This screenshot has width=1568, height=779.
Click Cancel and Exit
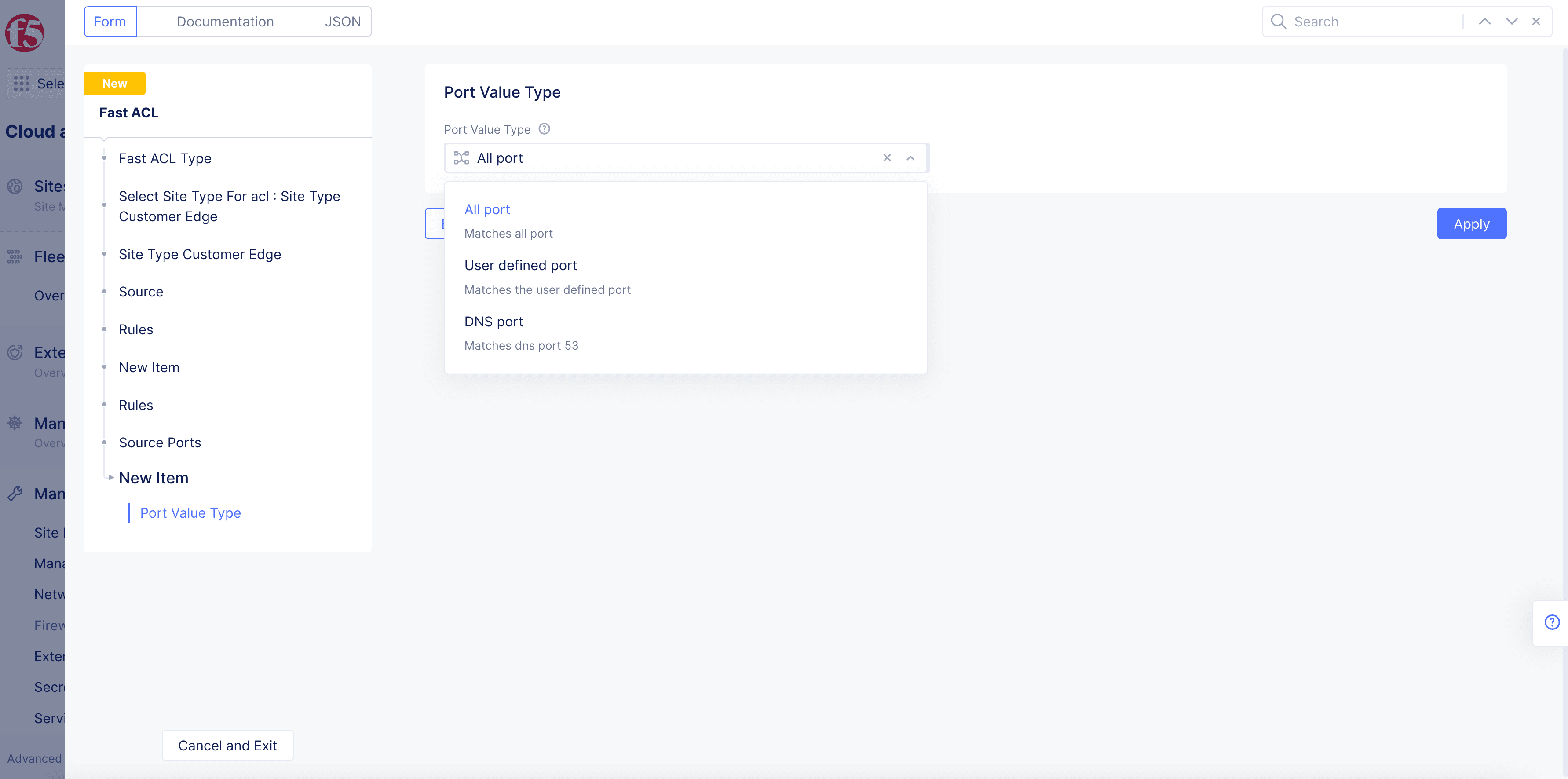tap(227, 746)
